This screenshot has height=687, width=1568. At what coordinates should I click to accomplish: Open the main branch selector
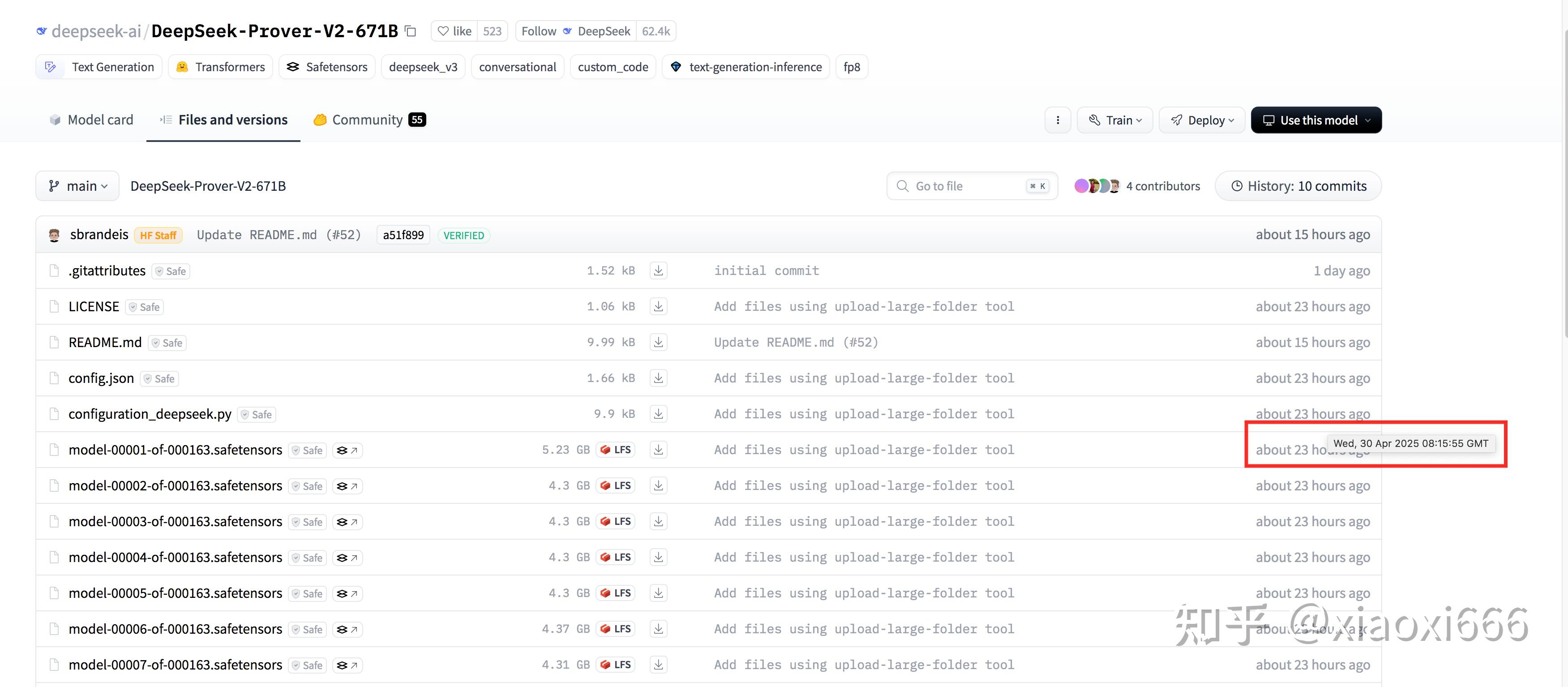[x=77, y=186]
